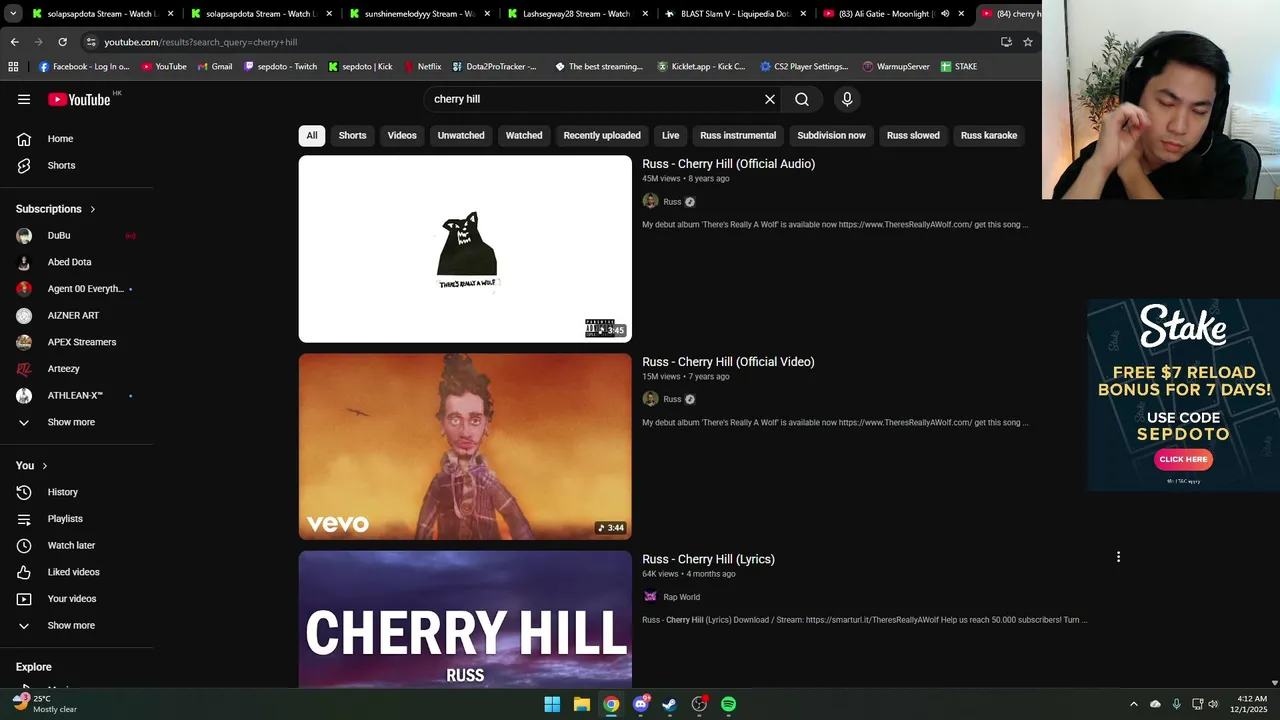Open Russ - Cherry Hill (Lyrics) title
This screenshot has height=720, width=1280.
[708, 559]
